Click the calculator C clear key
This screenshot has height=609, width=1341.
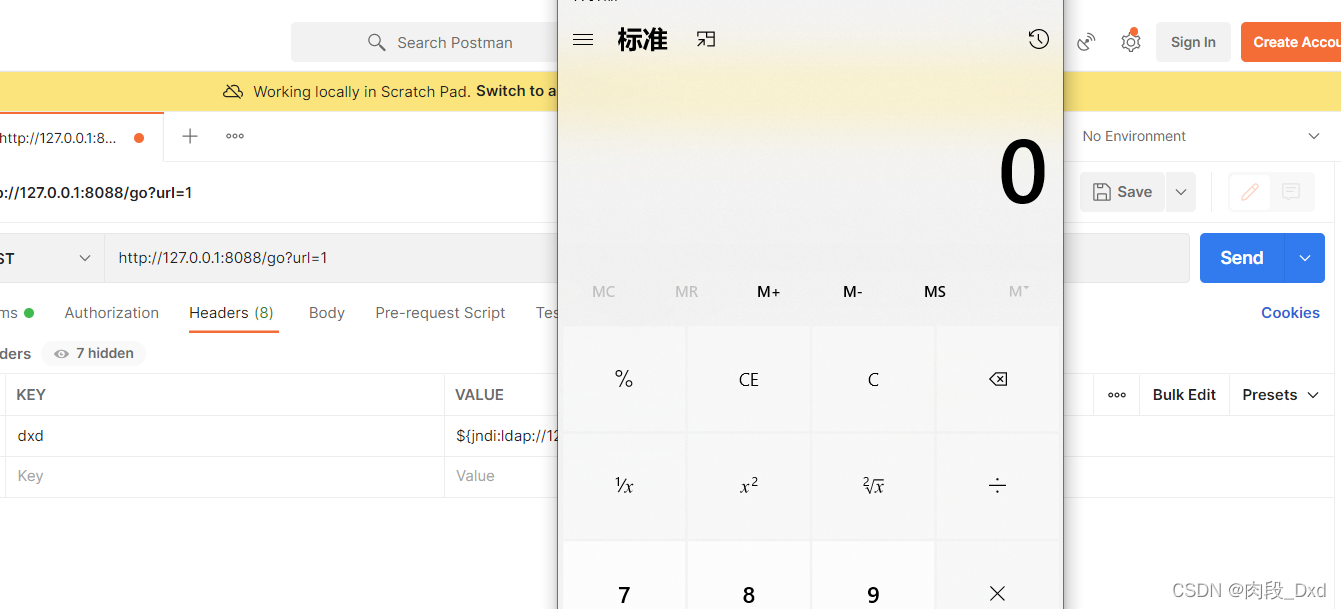[873, 379]
